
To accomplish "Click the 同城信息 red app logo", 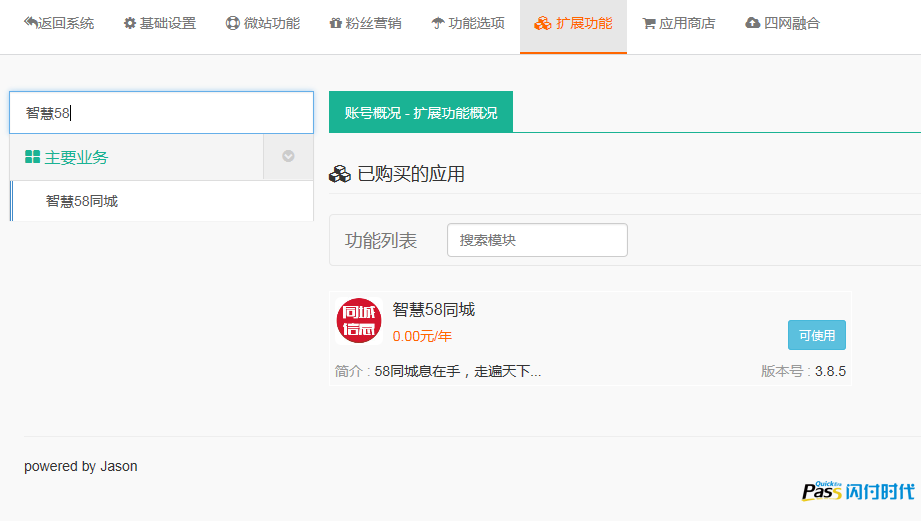I will pos(359,320).
